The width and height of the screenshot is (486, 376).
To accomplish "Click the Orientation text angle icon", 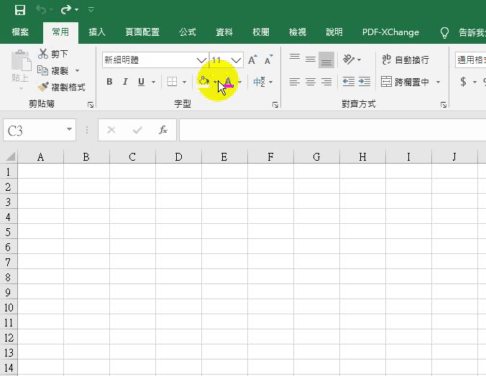I will click(x=349, y=60).
